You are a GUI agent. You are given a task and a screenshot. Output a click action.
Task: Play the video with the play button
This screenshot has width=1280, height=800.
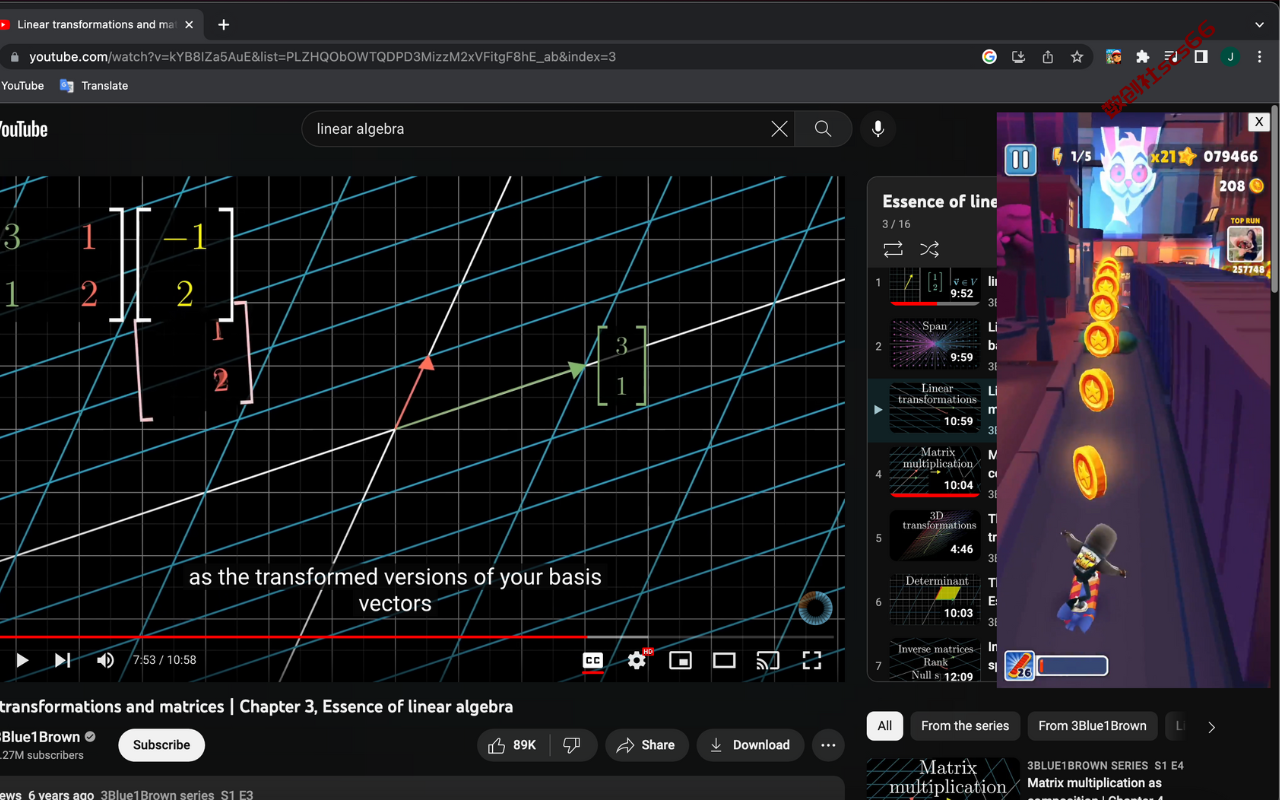(x=22, y=660)
